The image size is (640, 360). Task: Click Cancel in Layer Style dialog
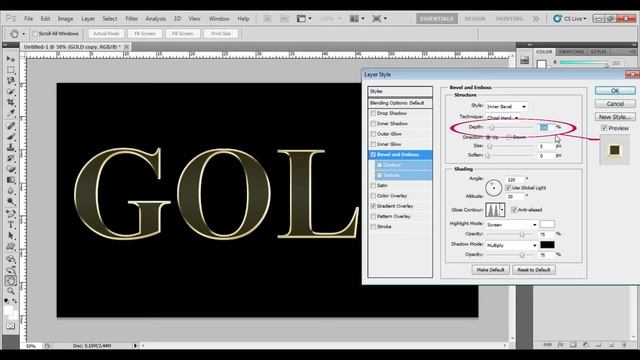click(x=615, y=104)
